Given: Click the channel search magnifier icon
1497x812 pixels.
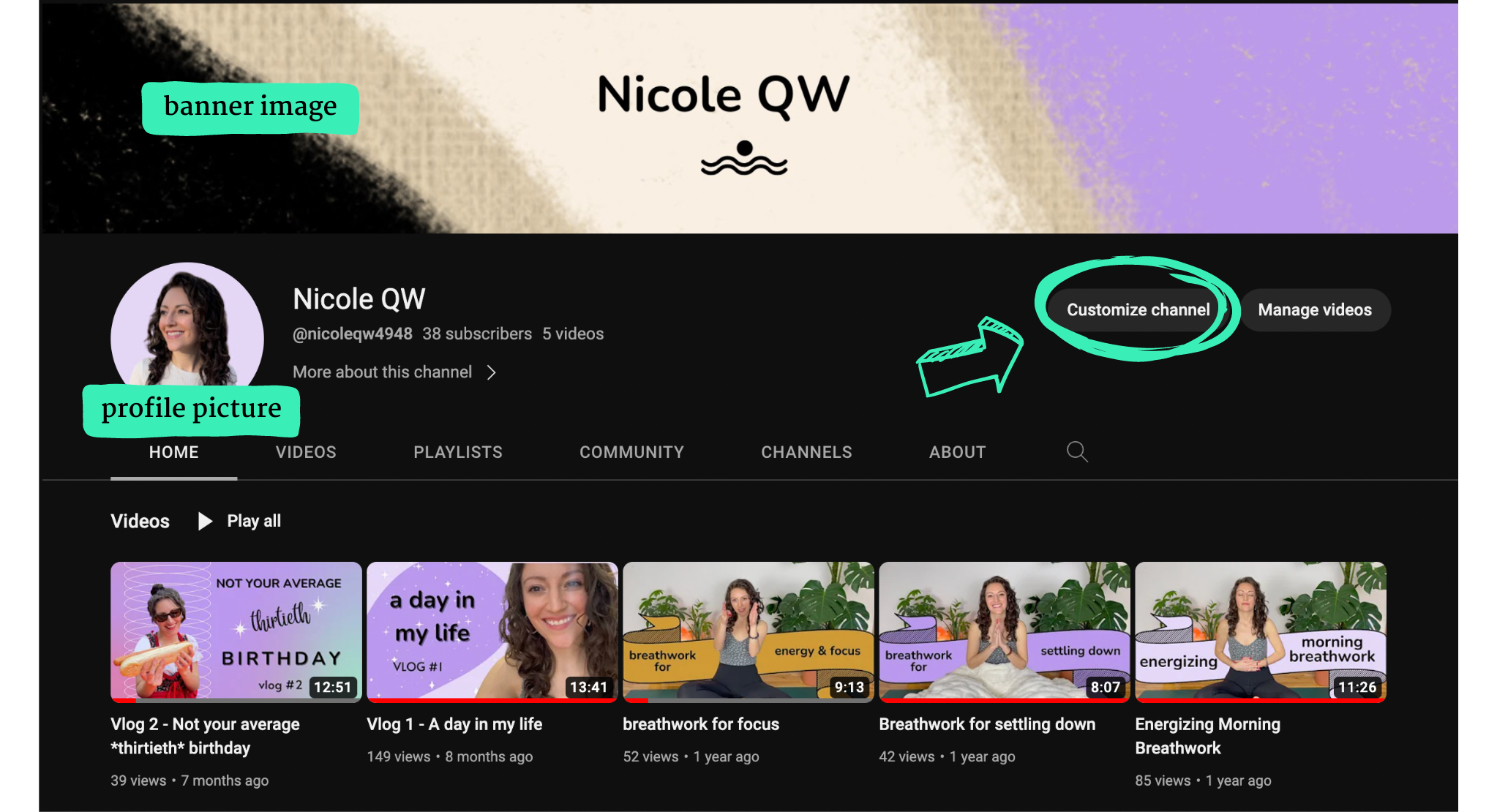Looking at the screenshot, I should click(1076, 451).
